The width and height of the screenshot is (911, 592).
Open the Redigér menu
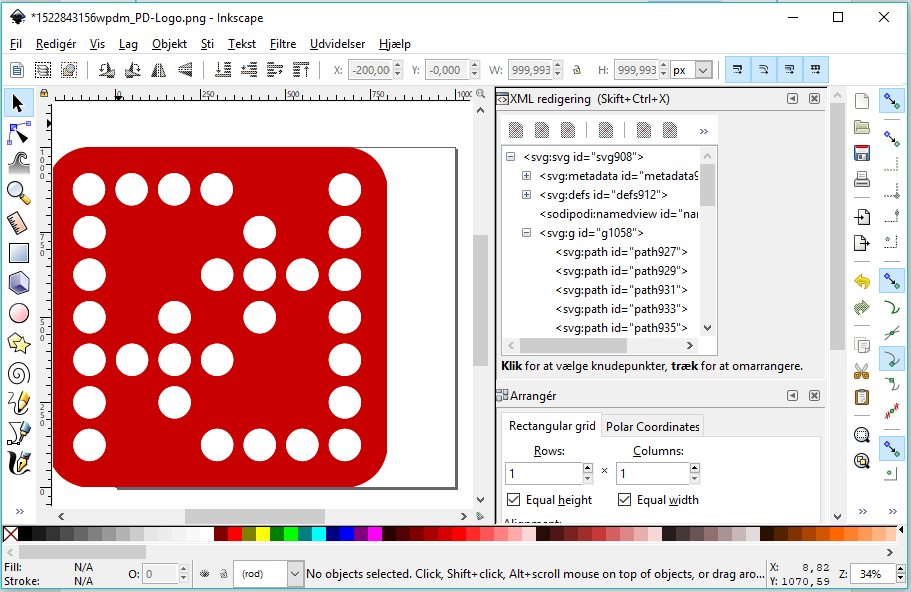[x=56, y=44]
